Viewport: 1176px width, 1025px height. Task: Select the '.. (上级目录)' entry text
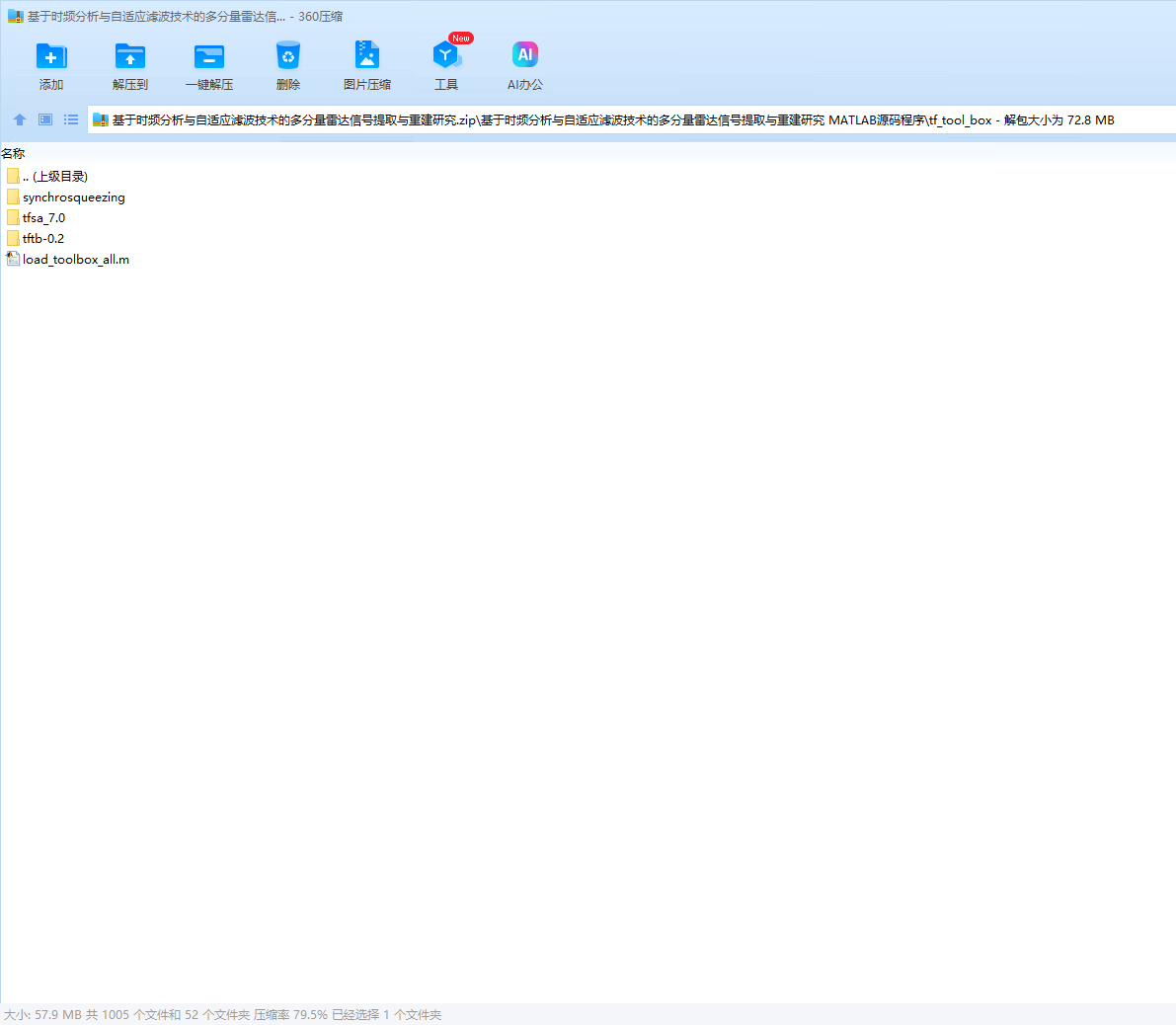point(55,176)
